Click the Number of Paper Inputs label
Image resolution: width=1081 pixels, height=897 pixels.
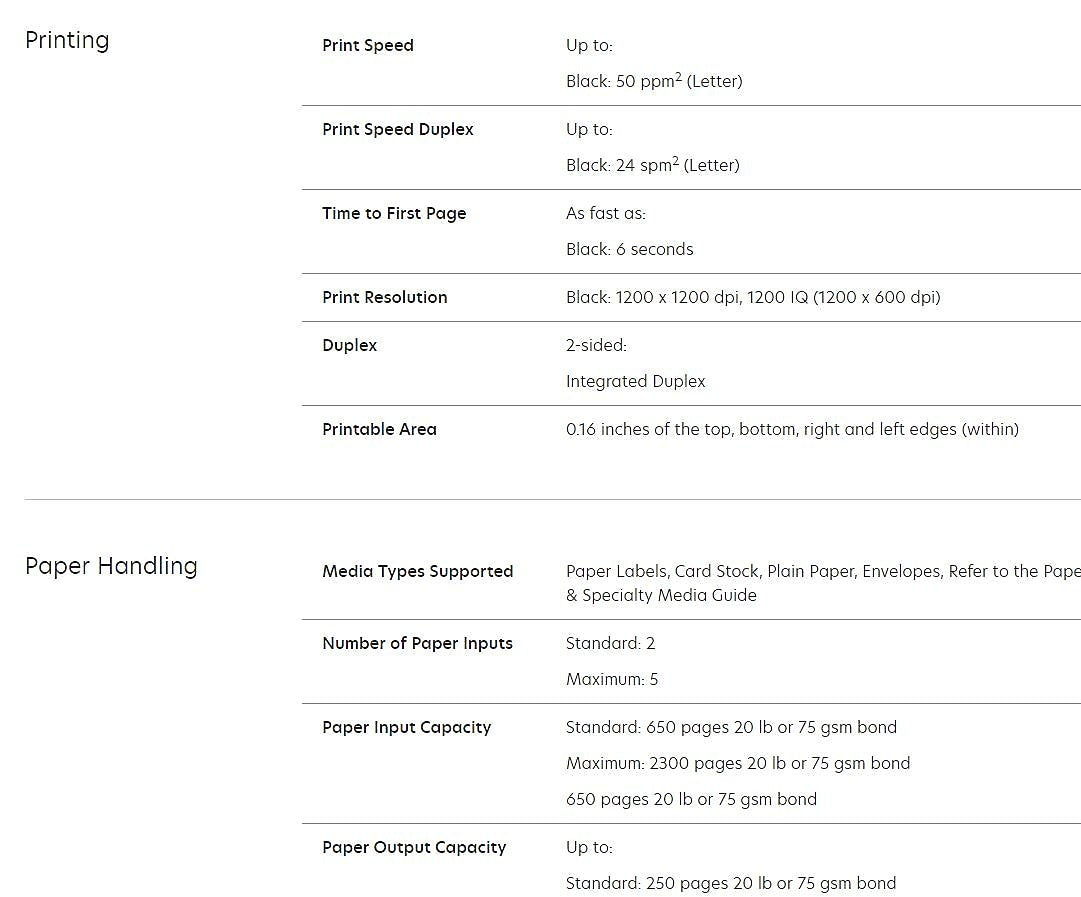[417, 643]
